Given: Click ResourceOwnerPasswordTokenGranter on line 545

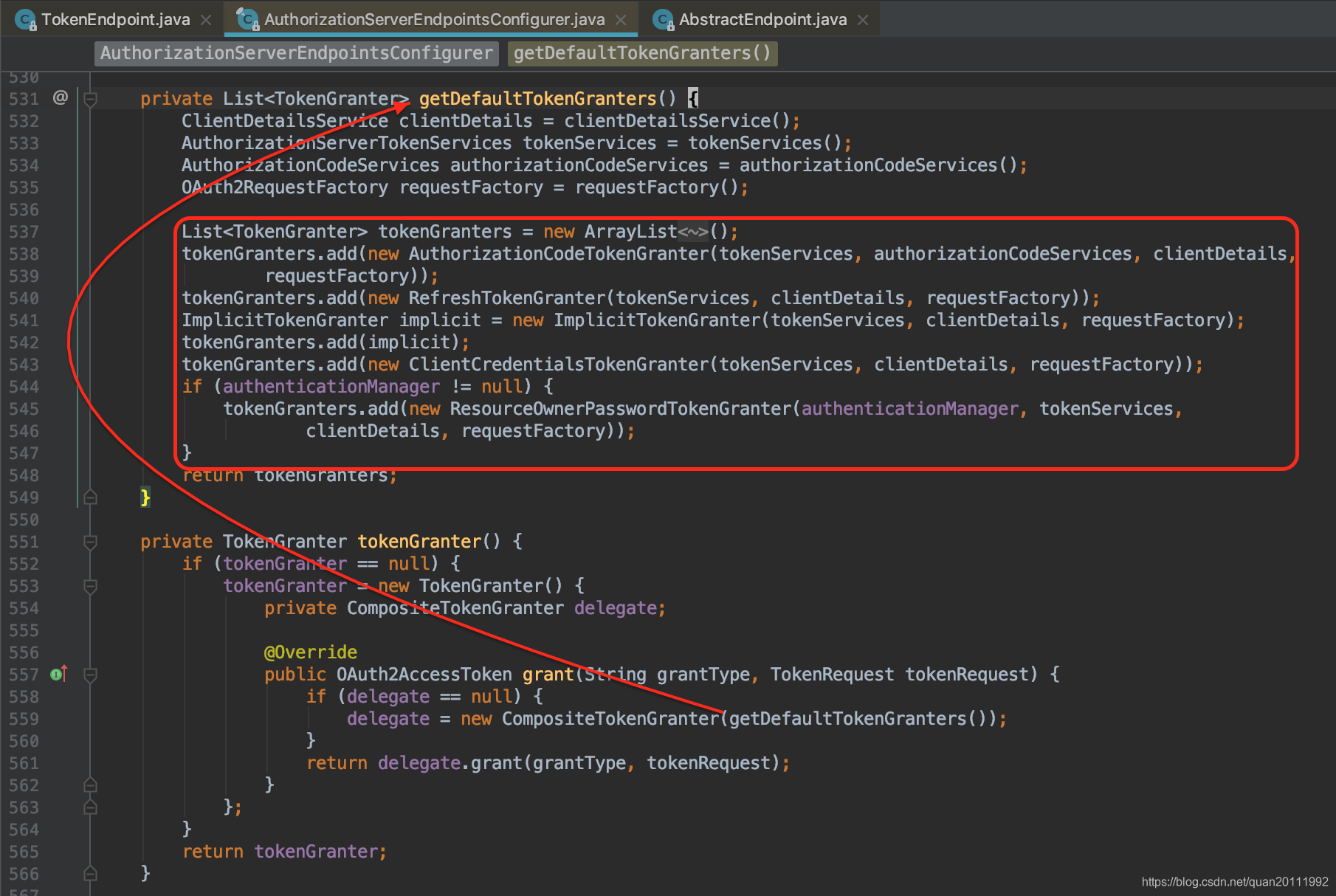Looking at the screenshot, I should tap(621, 409).
